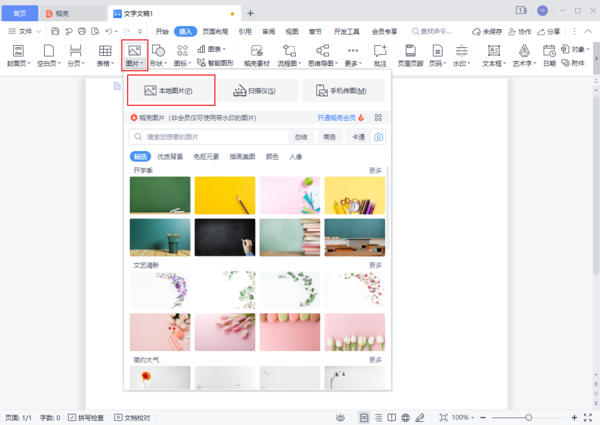Screen dimensions: 600x425
Task: Switch to outline view icon
Action: click(x=378, y=418)
